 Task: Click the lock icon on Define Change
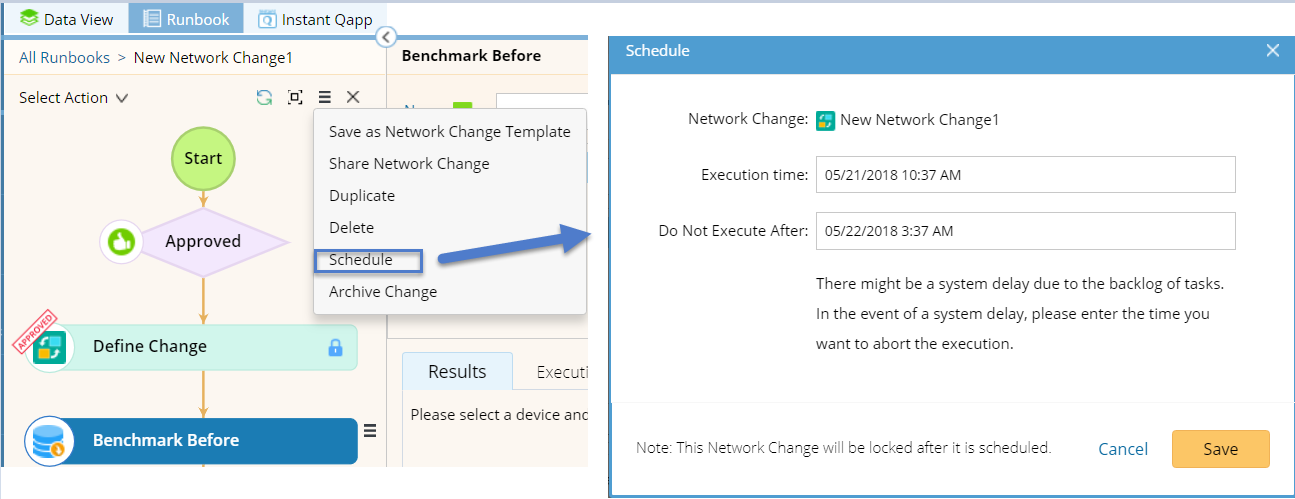[336, 348]
